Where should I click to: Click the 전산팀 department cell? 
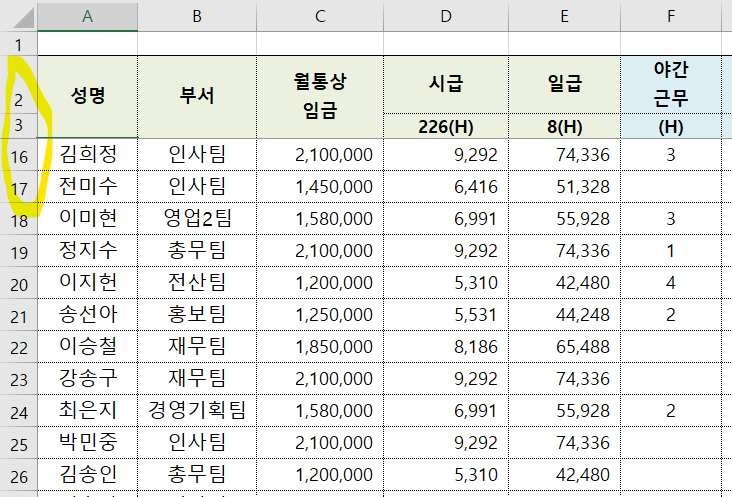tap(197, 283)
